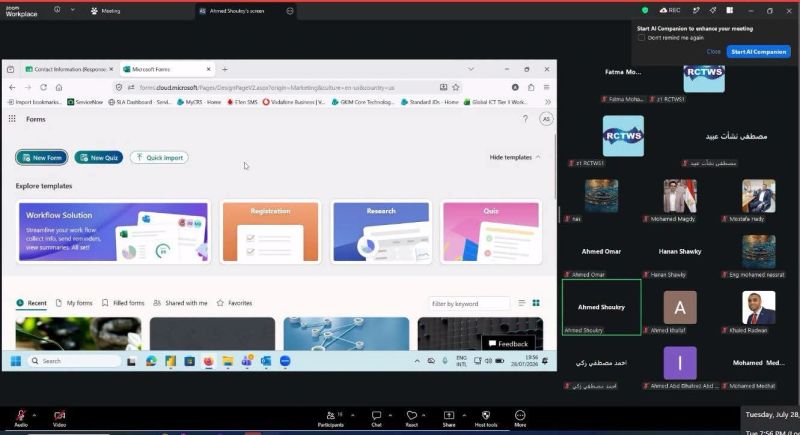Click the browser back arrow

click(12, 87)
